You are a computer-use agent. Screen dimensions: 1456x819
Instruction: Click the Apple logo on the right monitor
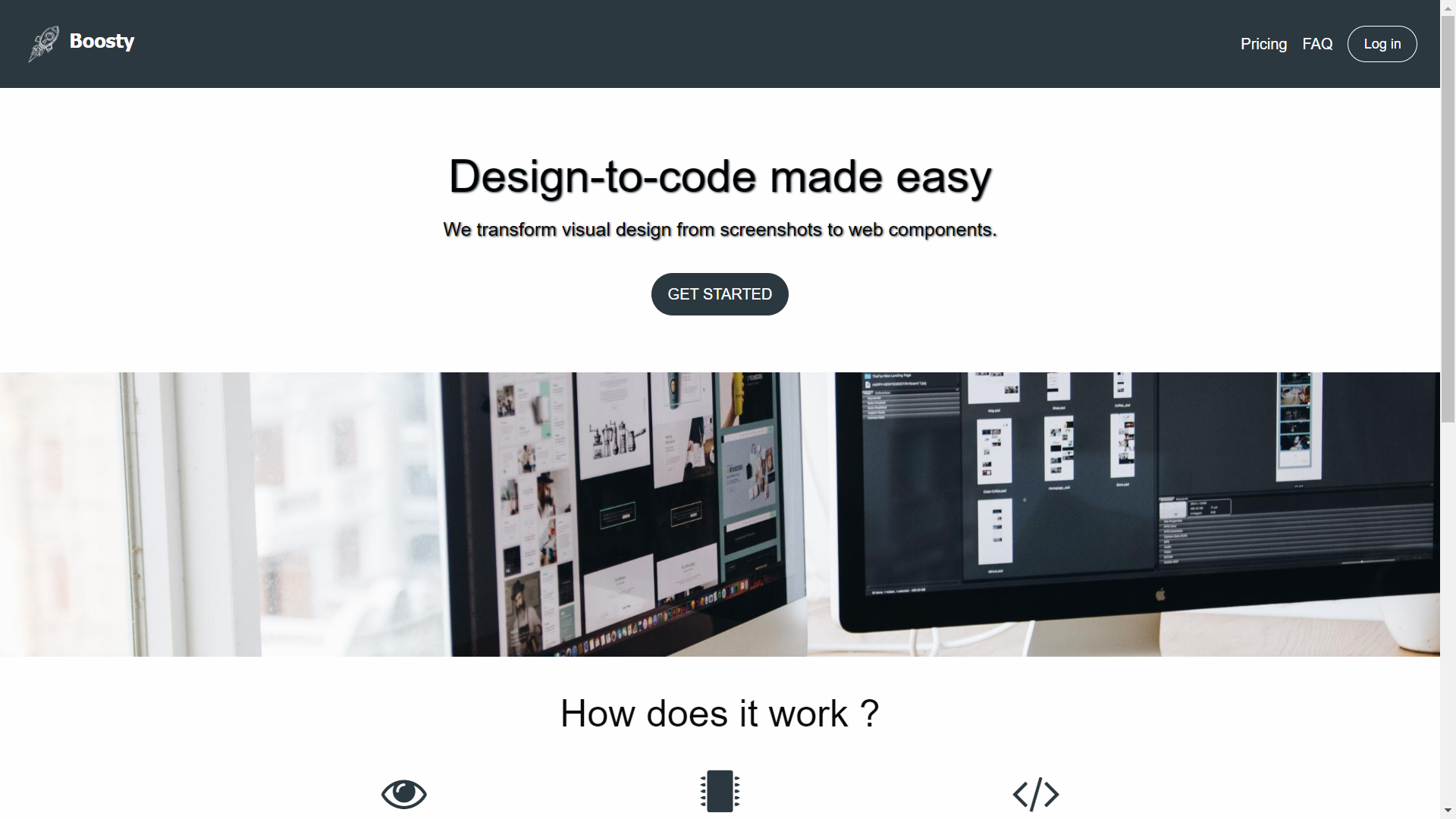point(1159,595)
